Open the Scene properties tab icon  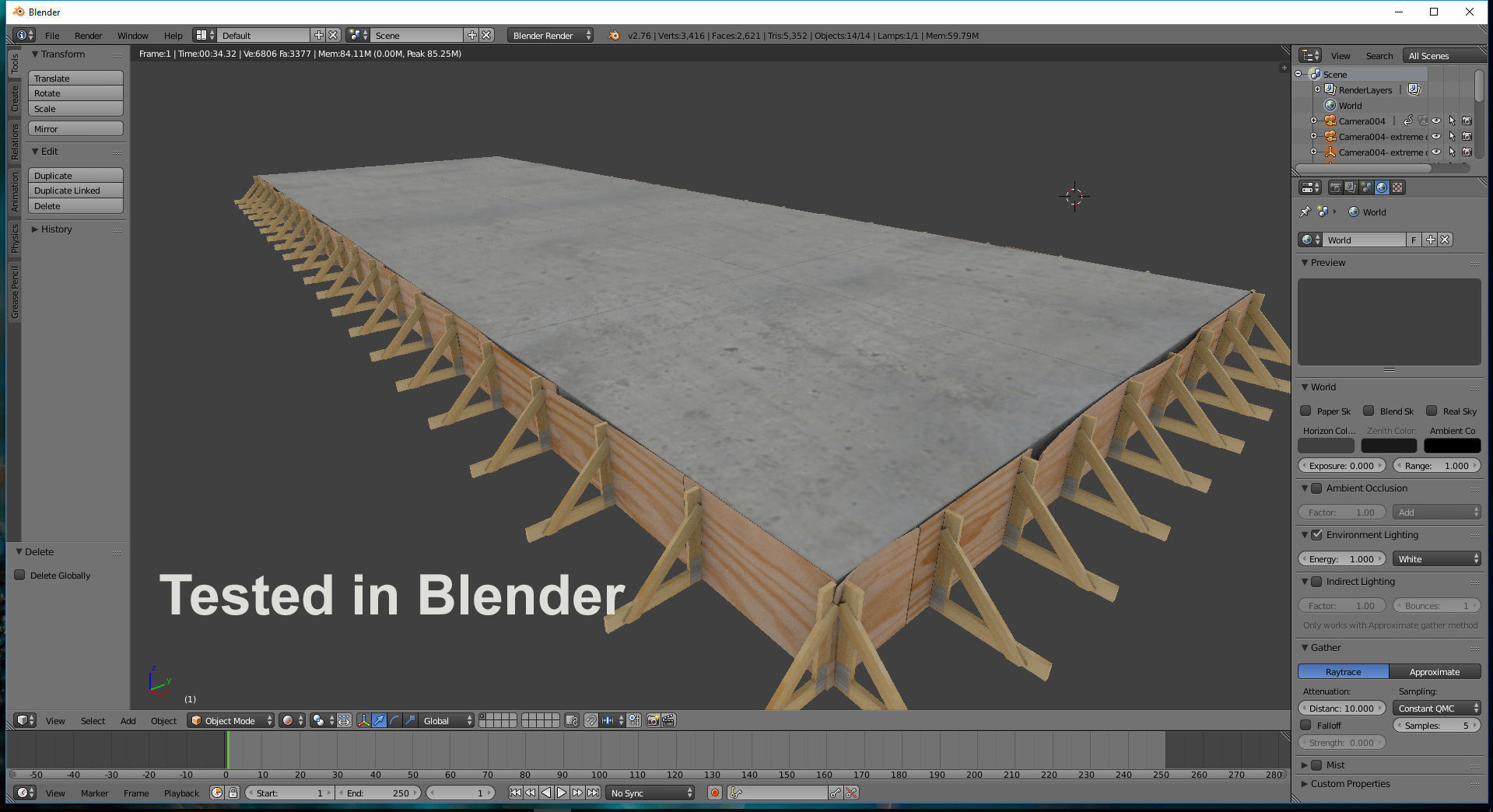(1366, 187)
